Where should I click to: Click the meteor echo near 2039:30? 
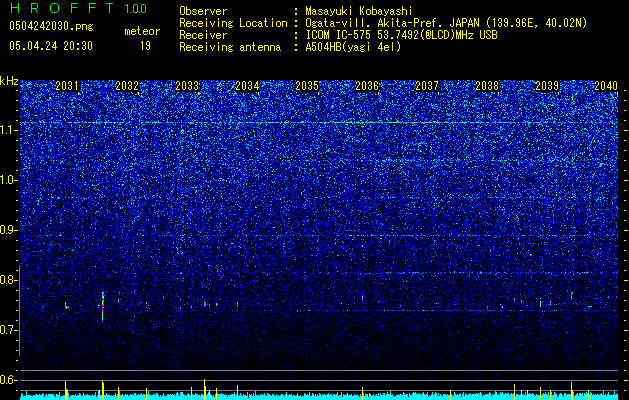pyautogui.click(x=572, y=295)
